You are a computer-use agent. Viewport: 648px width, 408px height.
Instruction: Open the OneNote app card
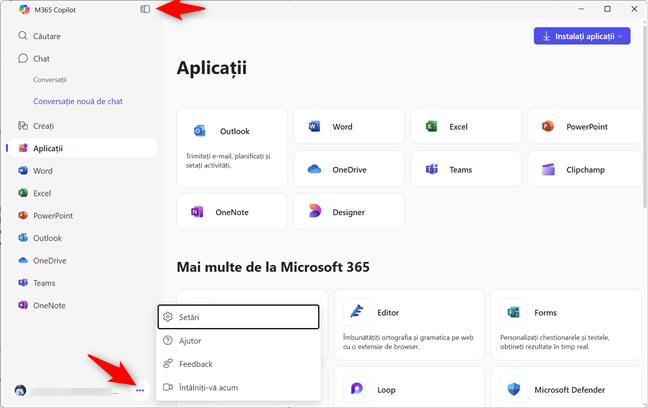click(x=232, y=212)
